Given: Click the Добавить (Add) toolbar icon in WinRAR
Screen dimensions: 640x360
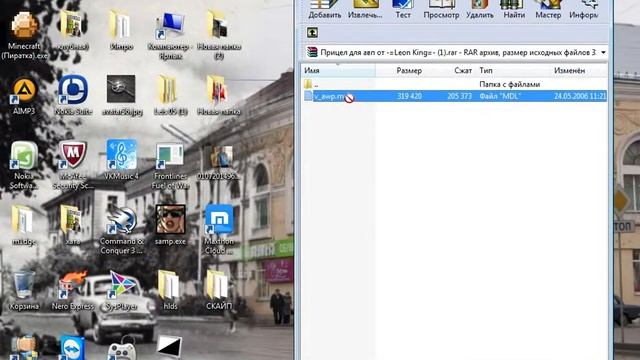Looking at the screenshot, I should (x=324, y=9).
